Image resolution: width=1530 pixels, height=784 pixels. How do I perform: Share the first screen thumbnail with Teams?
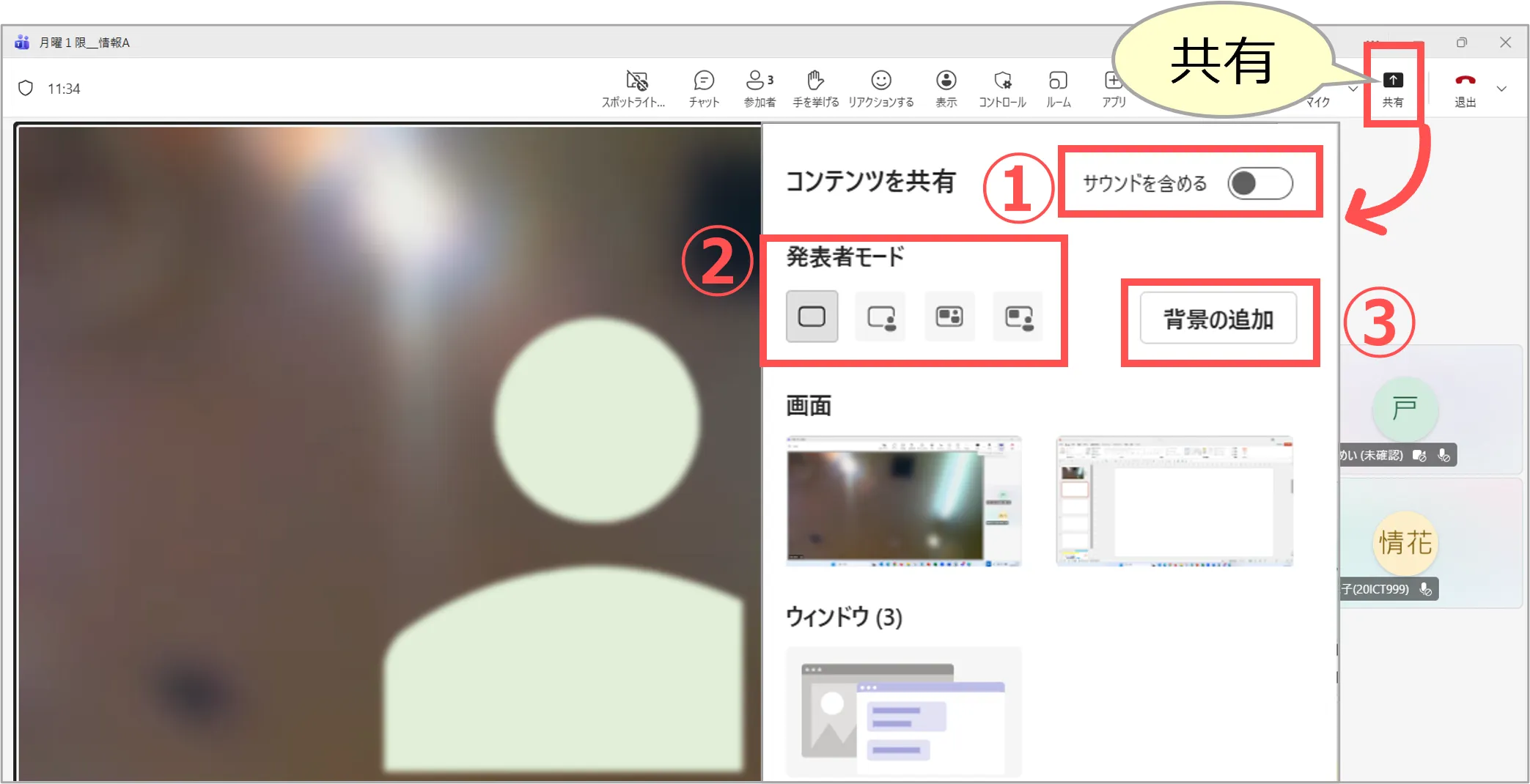click(x=903, y=502)
